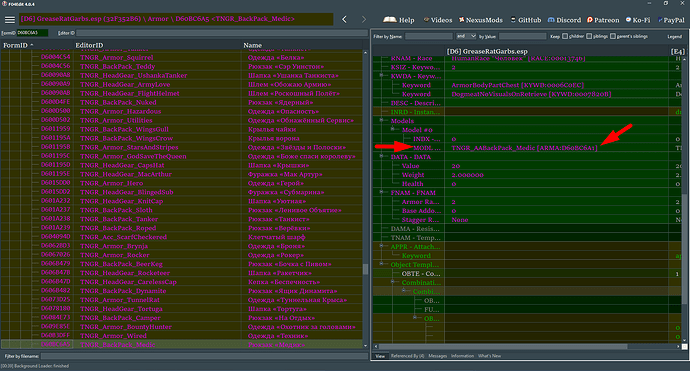This screenshot has height=371, width=690.
Task: Click the Filter by Name field
Action: pyautogui.click(x=429, y=36)
